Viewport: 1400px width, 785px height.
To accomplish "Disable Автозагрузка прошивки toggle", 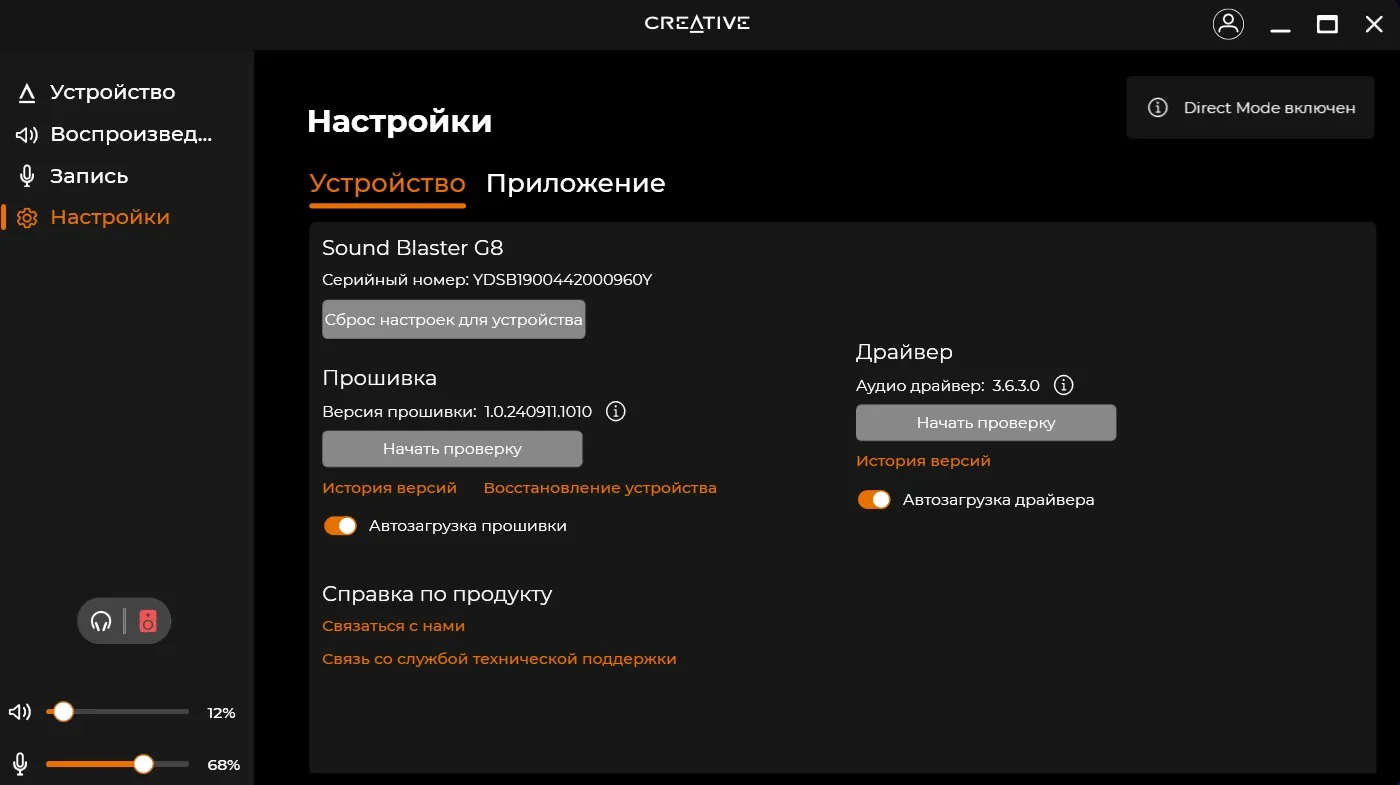I will pos(340,526).
